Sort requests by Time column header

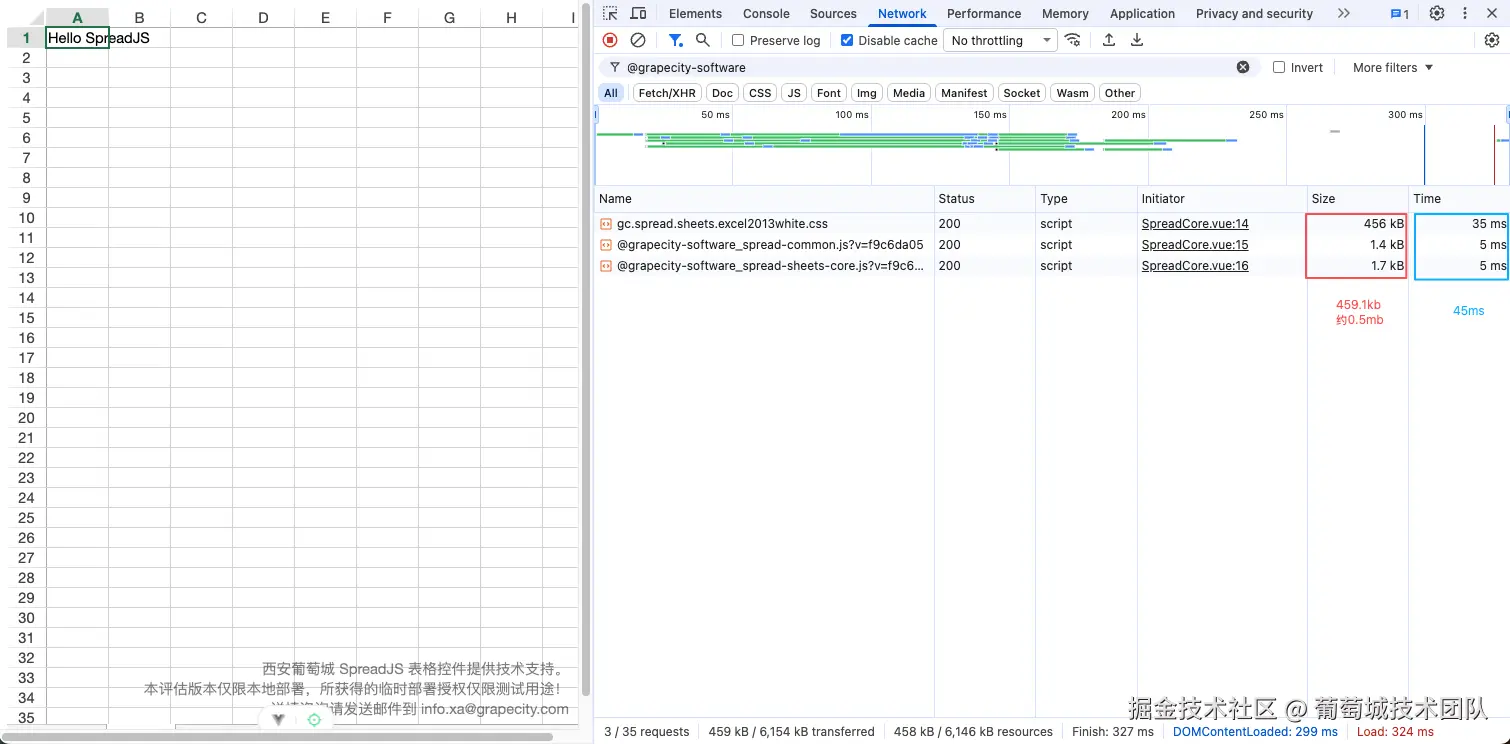(1459, 199)
